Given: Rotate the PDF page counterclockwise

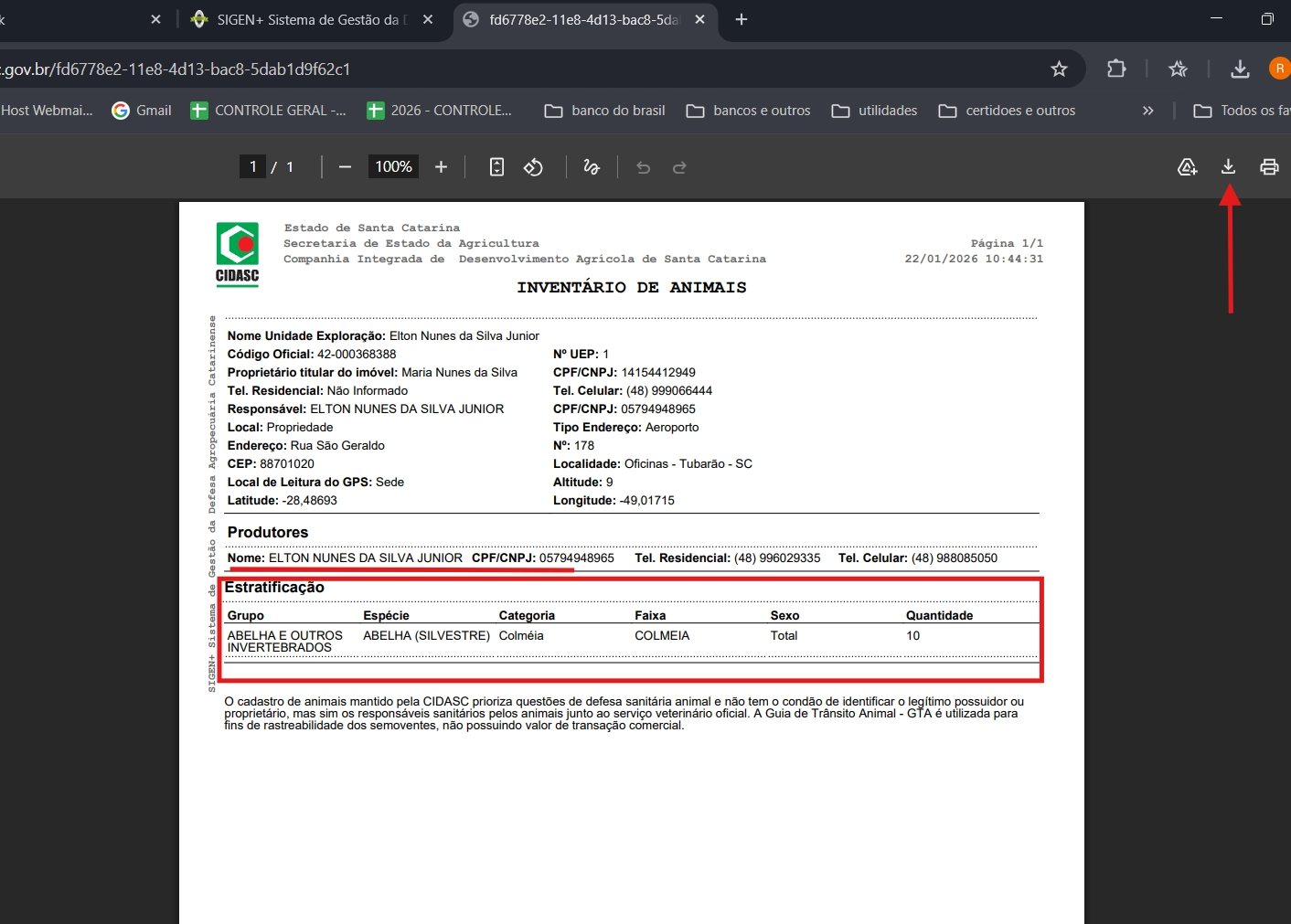Looking at the screenshot, I should (x=533, y=167).
